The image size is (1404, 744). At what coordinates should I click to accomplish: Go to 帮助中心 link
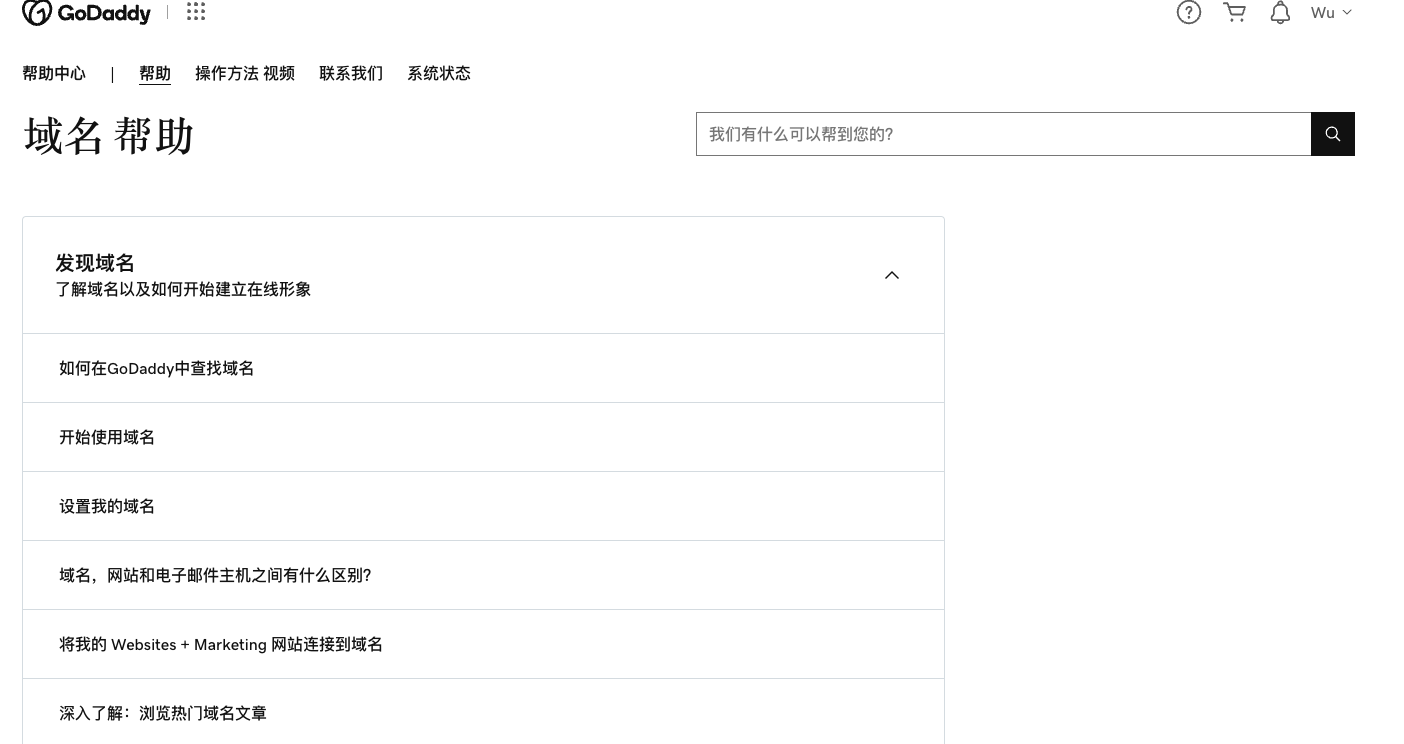(x=54, y=73)
